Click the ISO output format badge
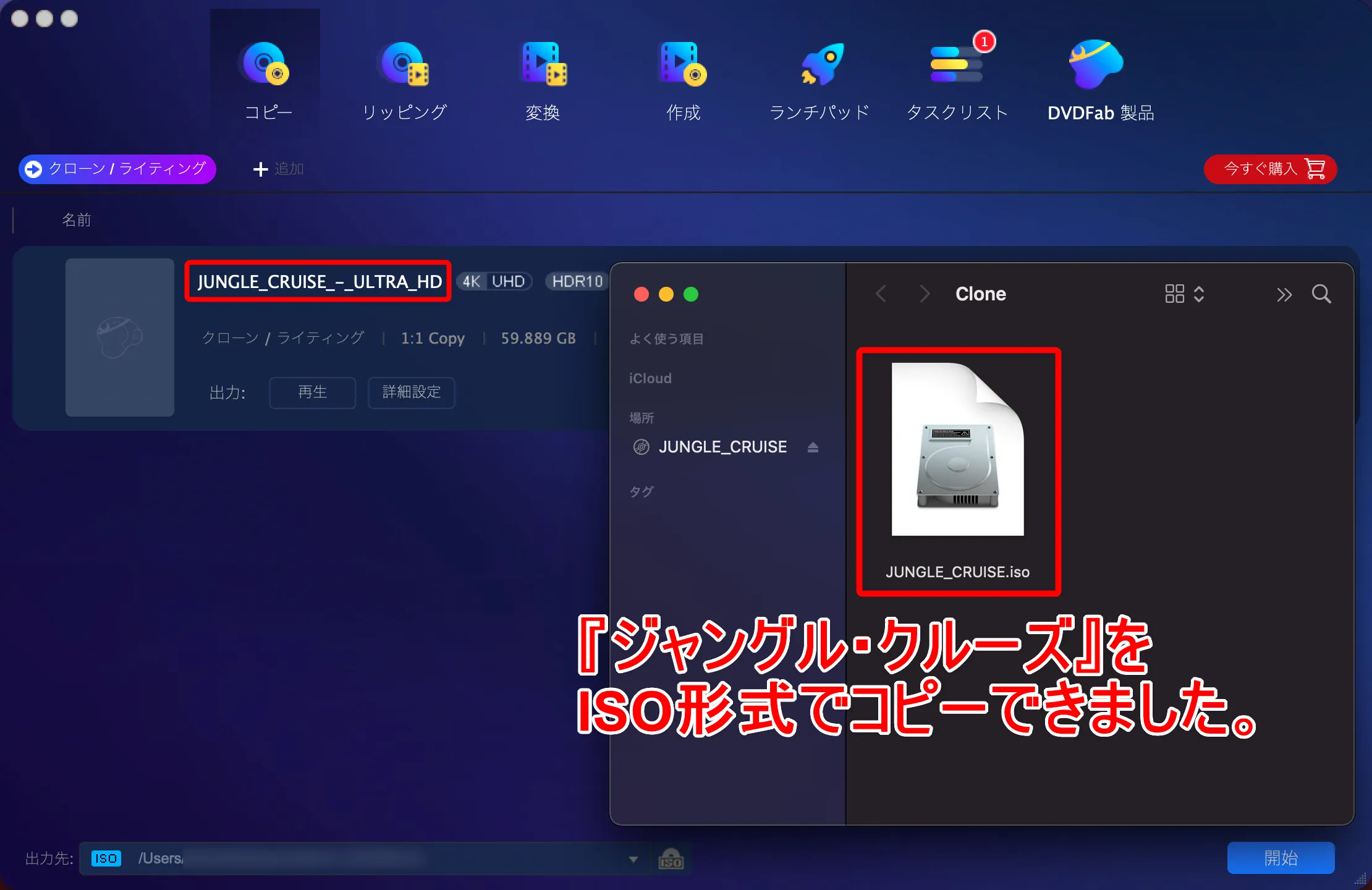The image size is (1372, 890). pyautogui.click(x=106, y=858)
